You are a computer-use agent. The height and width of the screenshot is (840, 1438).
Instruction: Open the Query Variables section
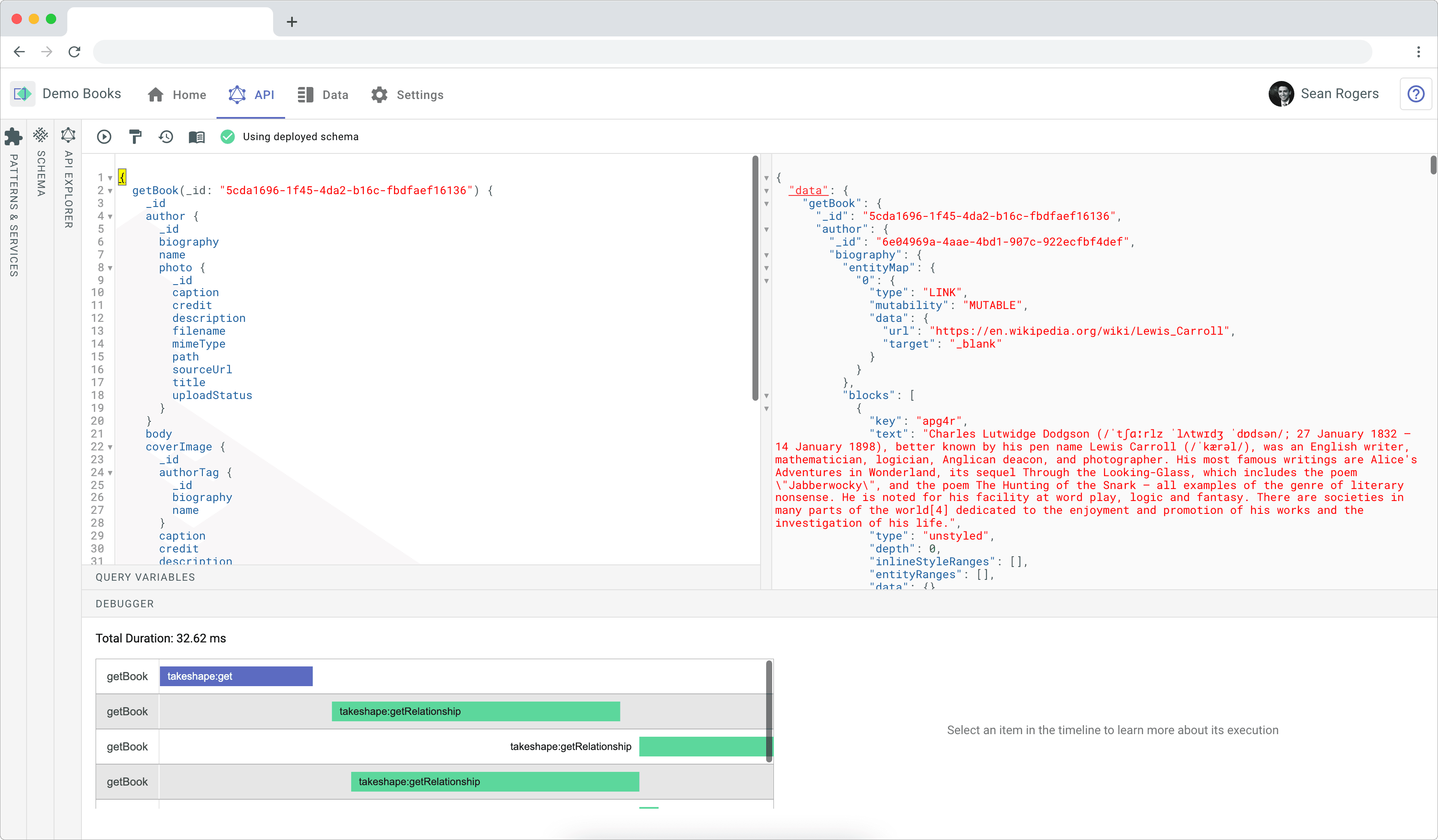click(x=145, y=576)
